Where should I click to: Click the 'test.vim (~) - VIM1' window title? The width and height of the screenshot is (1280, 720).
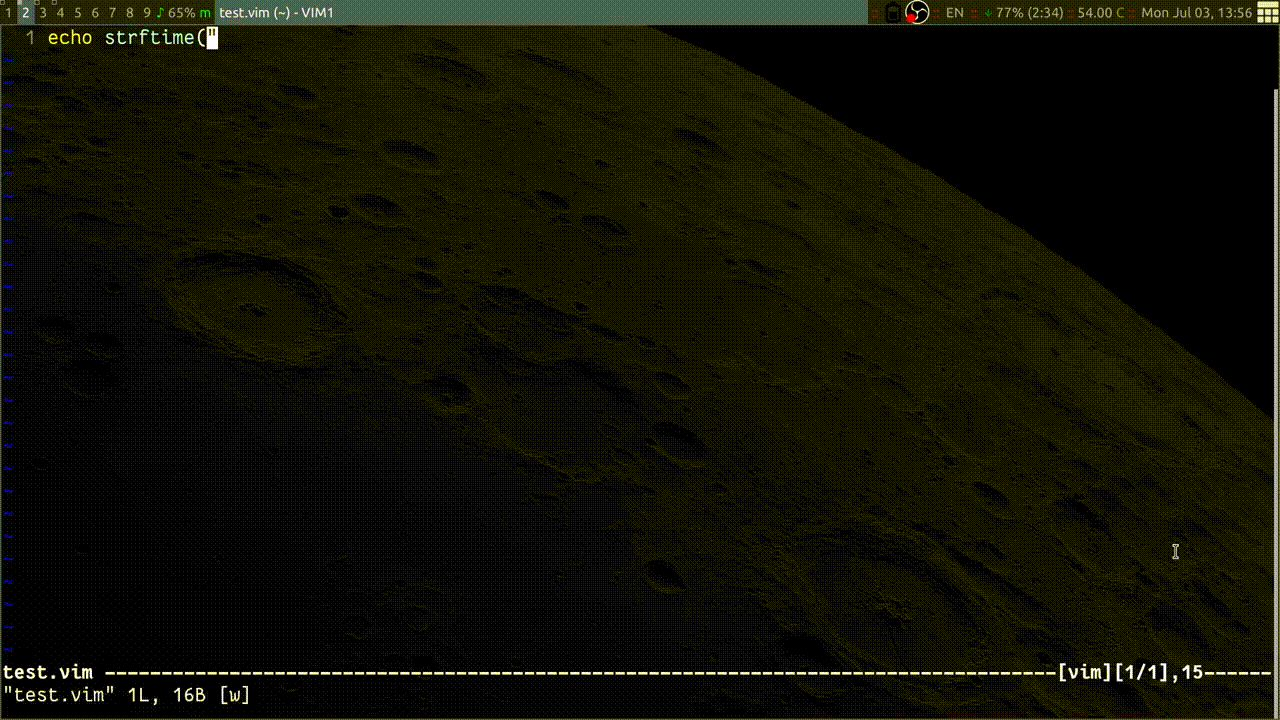(276, 13)
